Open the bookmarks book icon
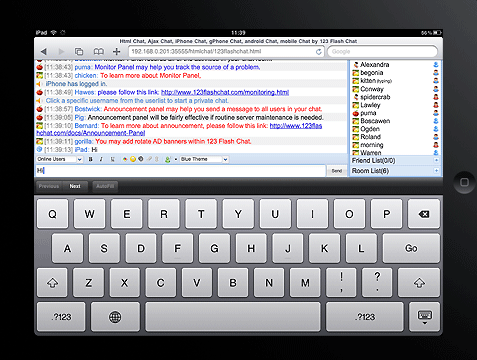Screen dimensions: 477x360 click(98, 52)
